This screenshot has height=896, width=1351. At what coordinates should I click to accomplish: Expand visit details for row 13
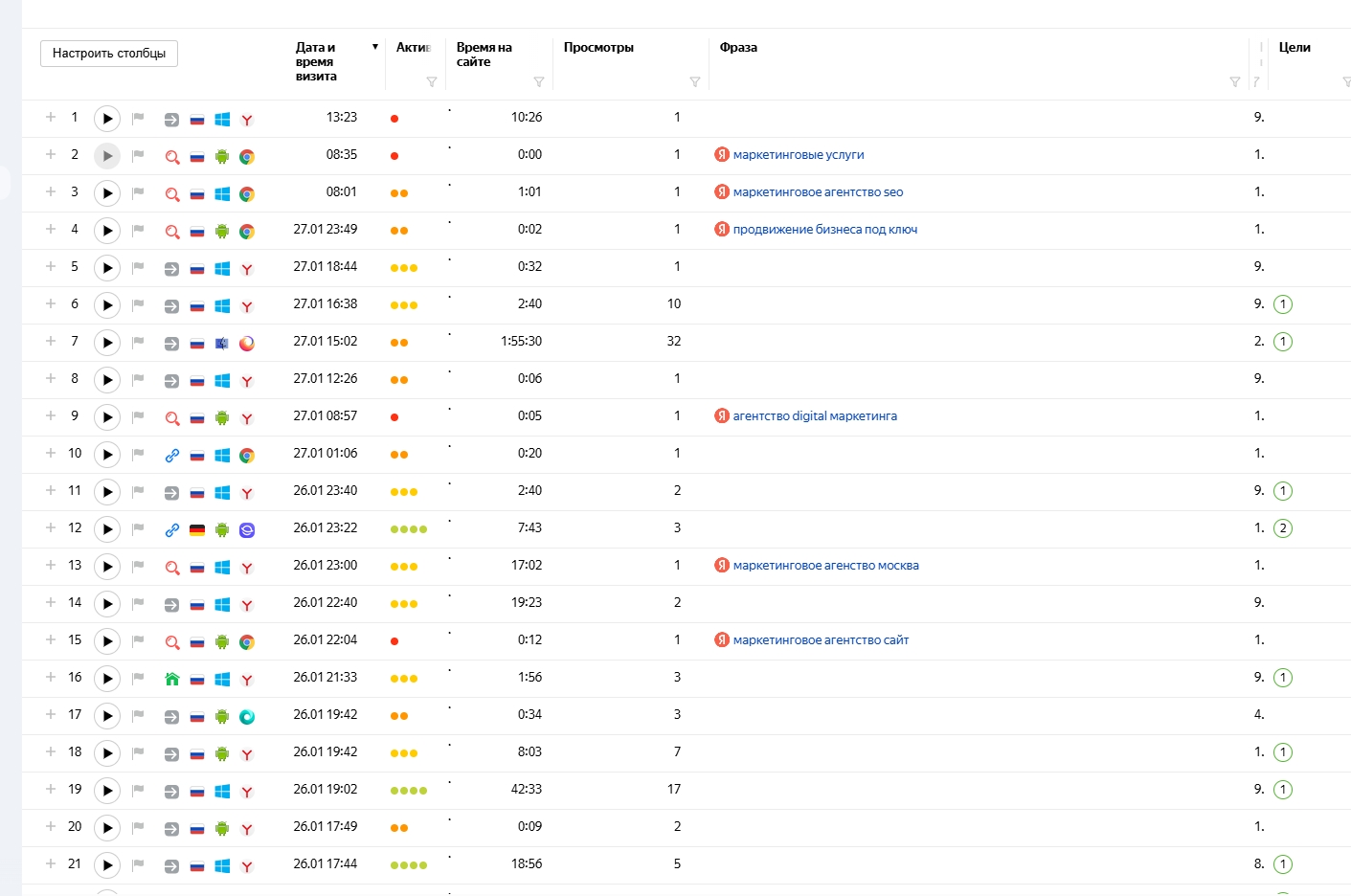(51, 565)
